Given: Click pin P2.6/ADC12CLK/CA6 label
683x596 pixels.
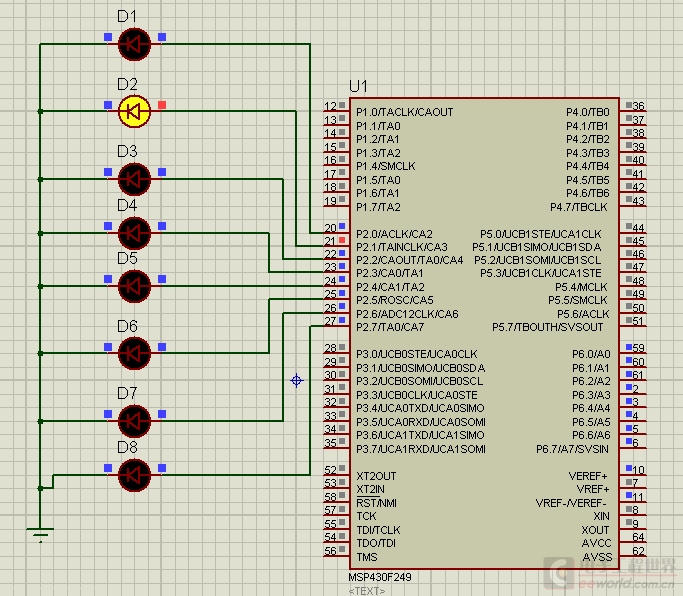Looking at the screenshot, I should pos(407,314).
